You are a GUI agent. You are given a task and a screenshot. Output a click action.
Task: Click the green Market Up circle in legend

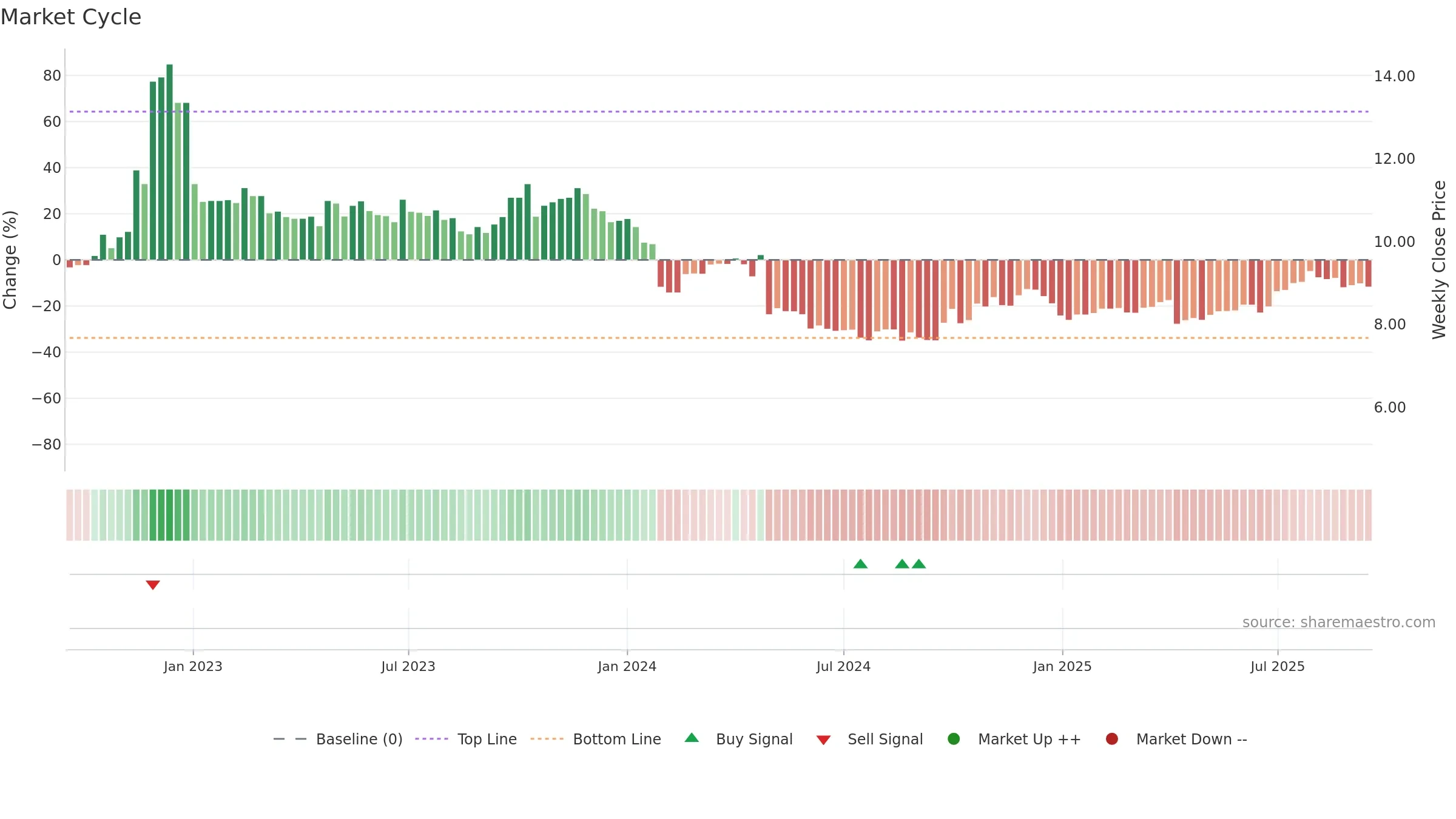click(x=954, y=739)
